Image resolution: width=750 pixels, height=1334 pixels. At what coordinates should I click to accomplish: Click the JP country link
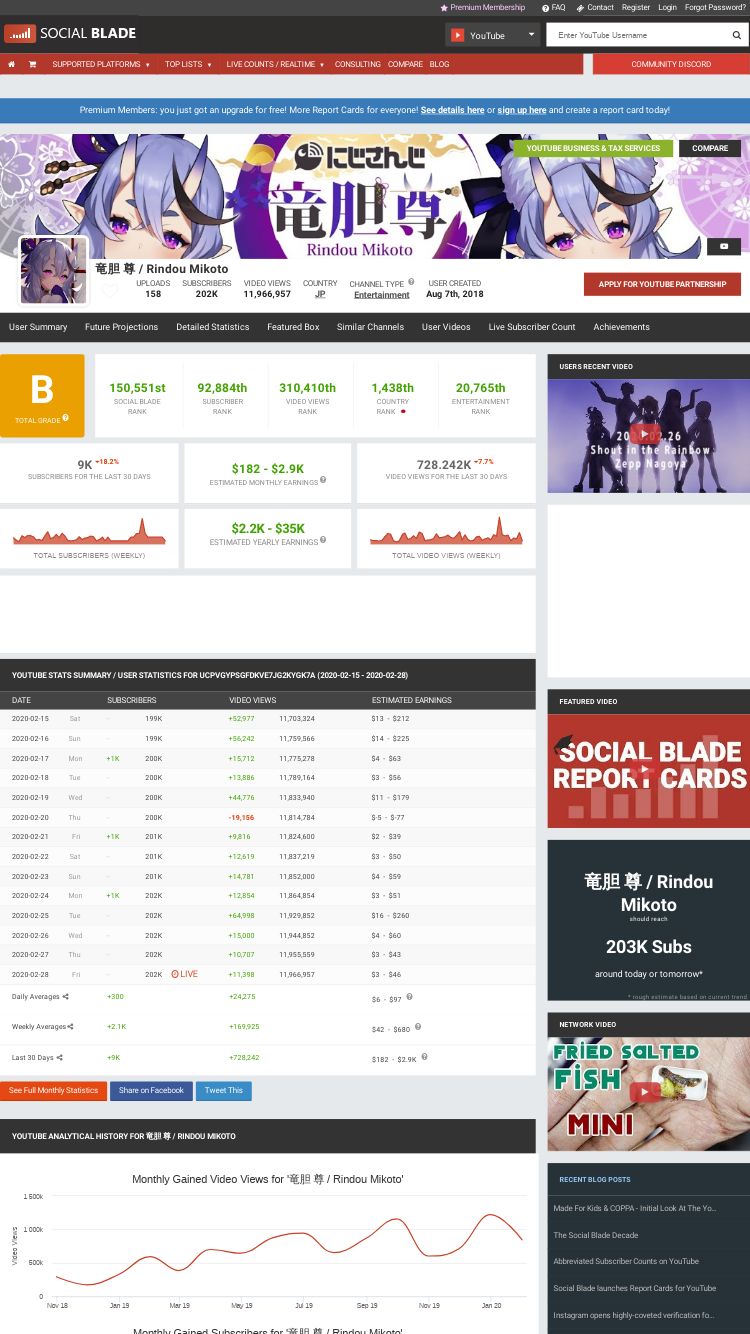tap(320, 294)
